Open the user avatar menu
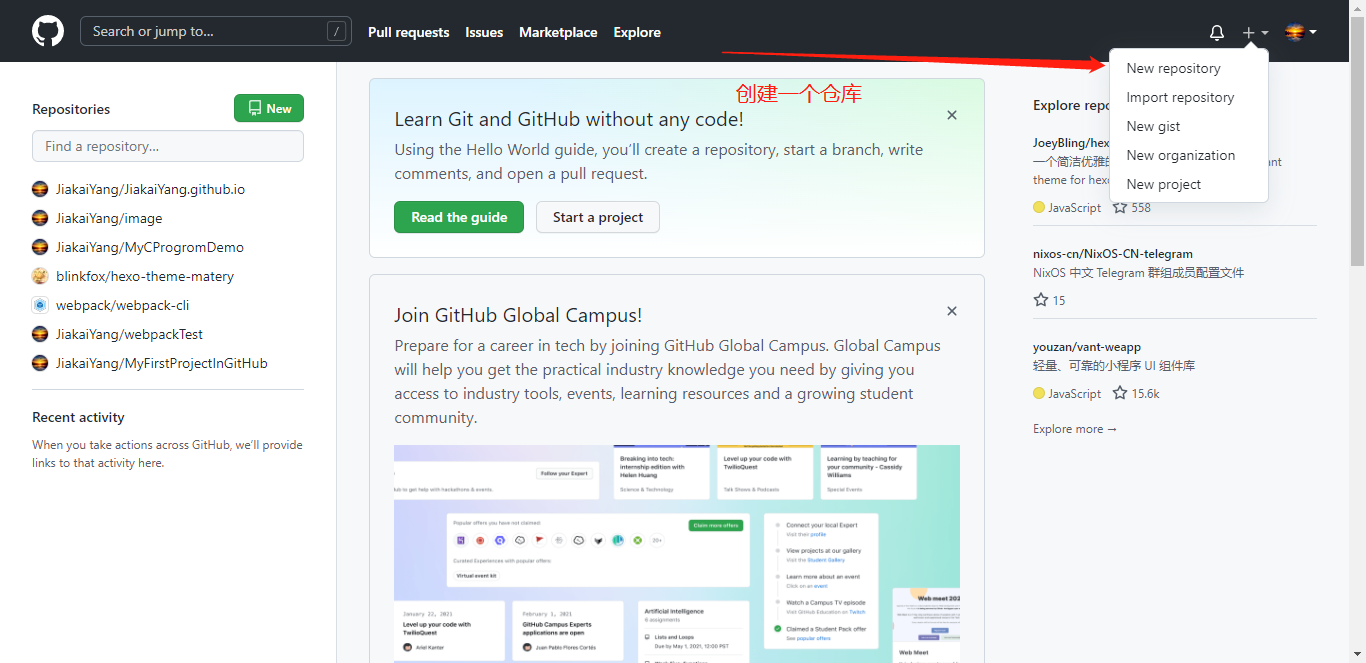This screenshot has width=1366, height=663. [1300, 32]
